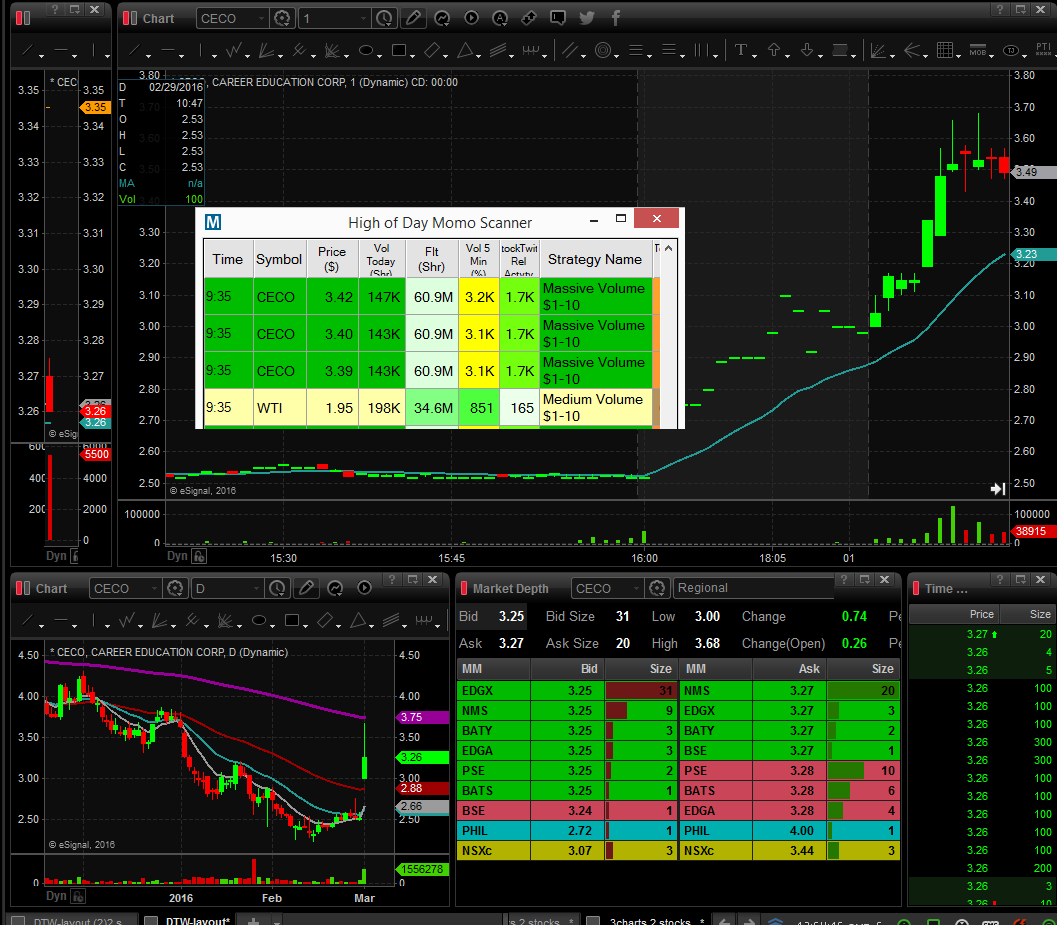Open interval clock menu in main chart
Screen dimensions: 1057x925
click(384, 18)
